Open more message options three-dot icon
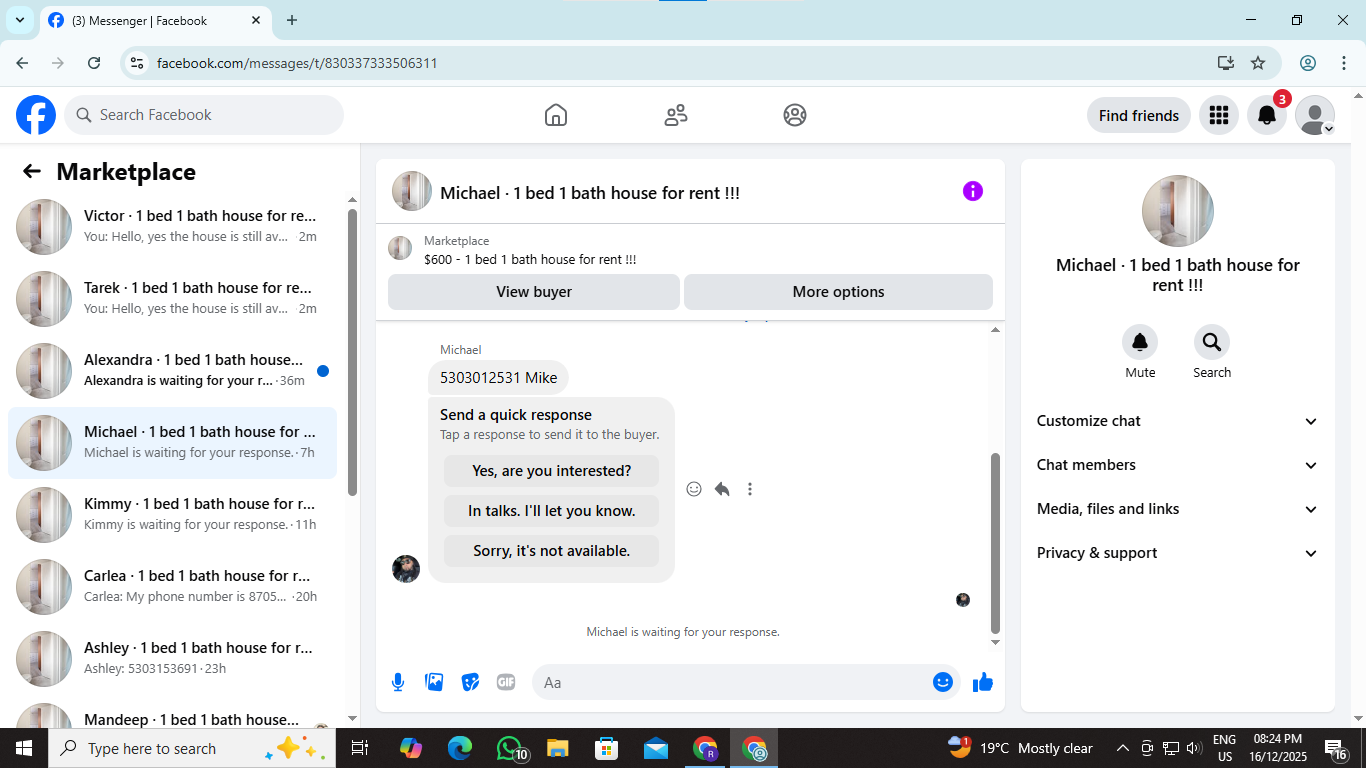This screenshot has height=768, width=1366. (x=750, y=489)
